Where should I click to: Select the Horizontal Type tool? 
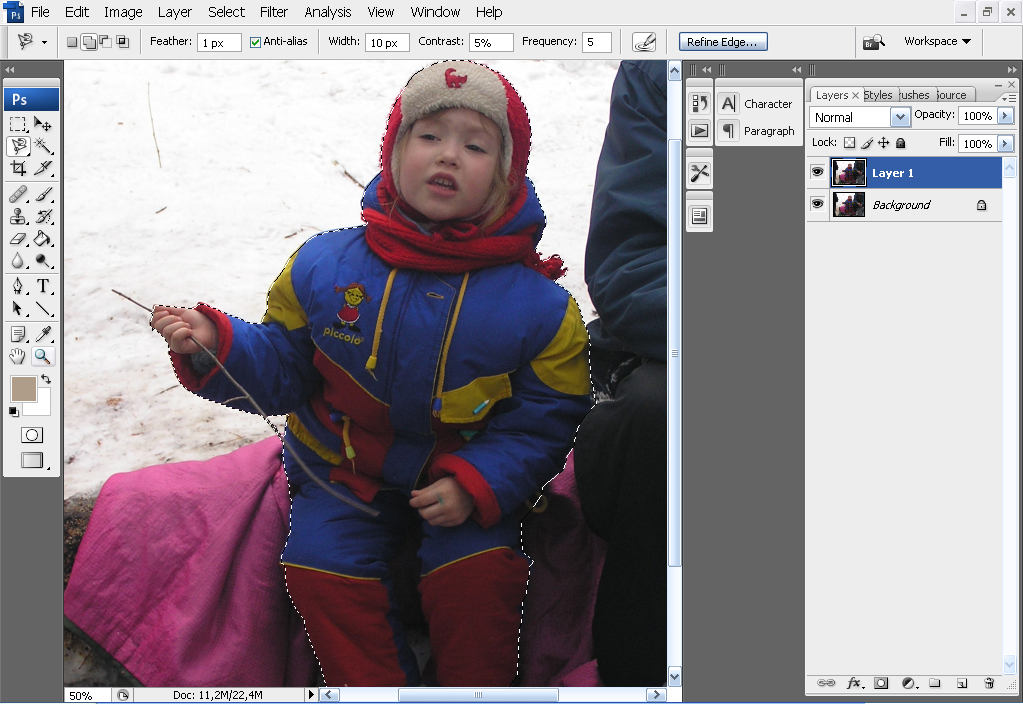point(44,286)
